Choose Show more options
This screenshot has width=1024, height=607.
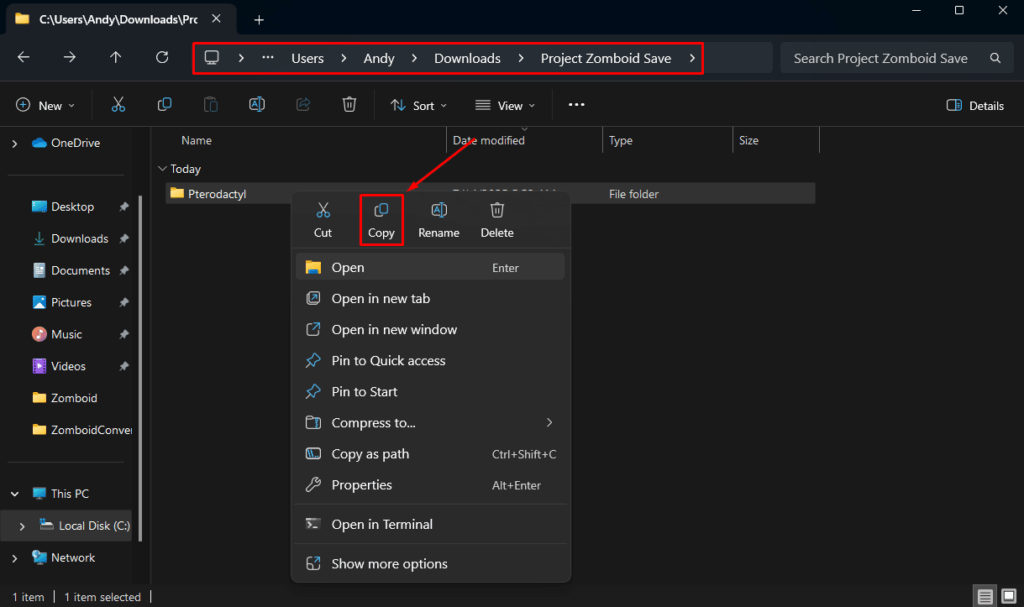pyautogui.click(x=430, y=563)
